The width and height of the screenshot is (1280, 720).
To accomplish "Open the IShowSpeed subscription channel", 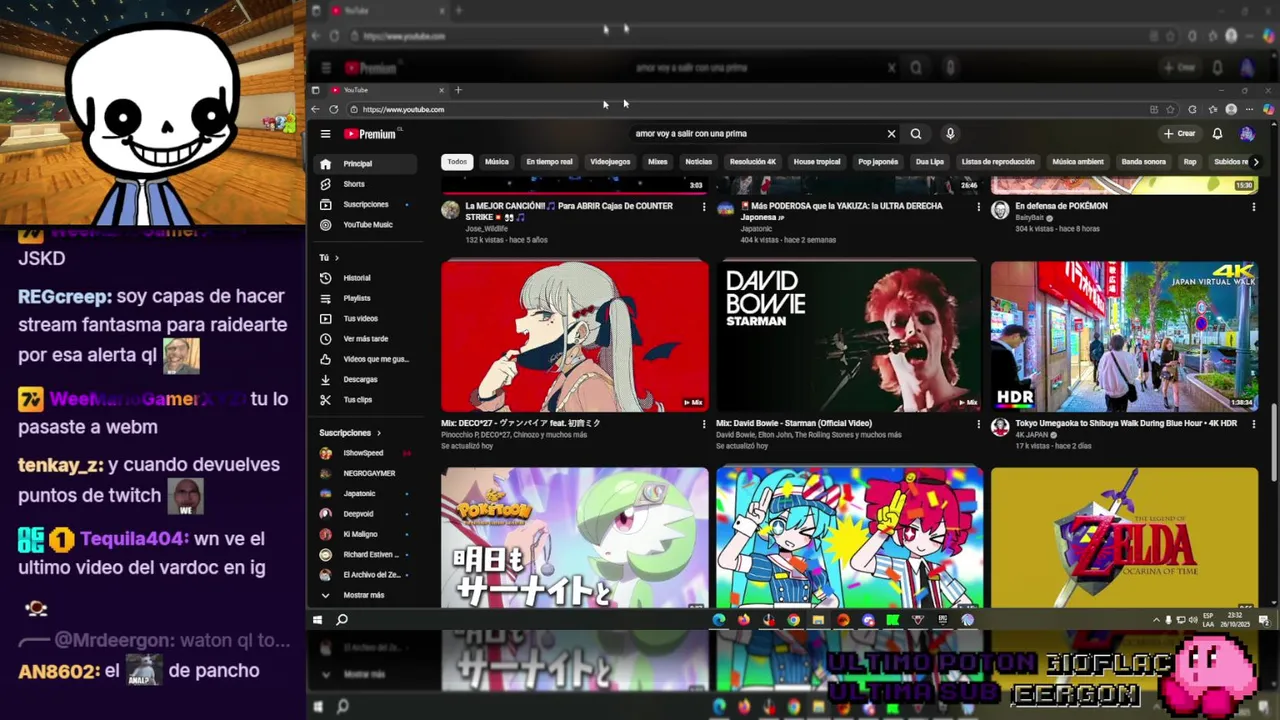I will [366, 453].
